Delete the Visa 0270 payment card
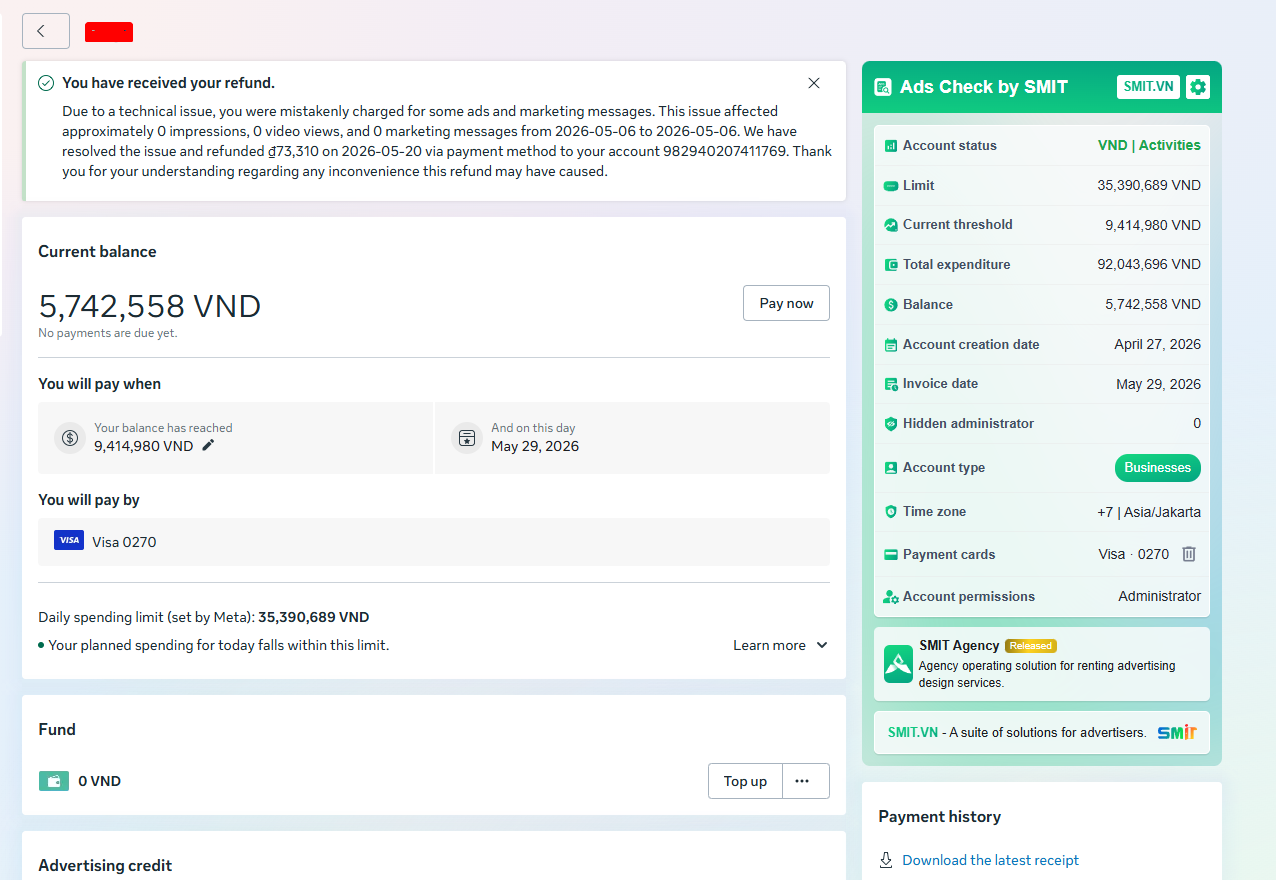 (x=1189, y=554)
